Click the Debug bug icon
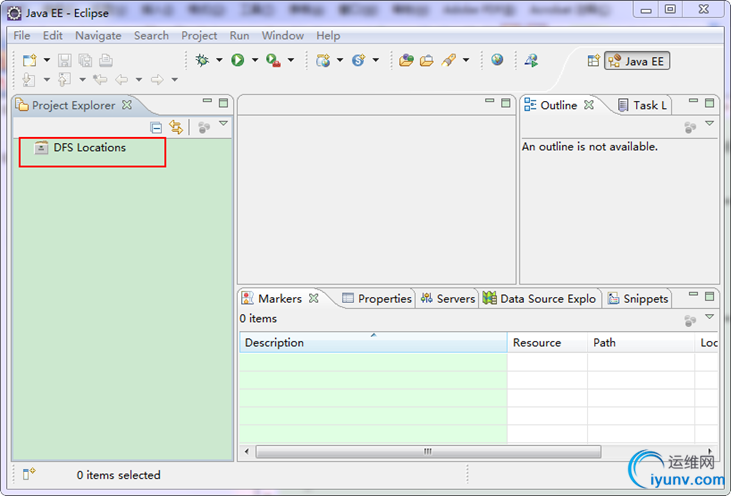Viewport: 731px width, 496px height. [x=202, y=60]
